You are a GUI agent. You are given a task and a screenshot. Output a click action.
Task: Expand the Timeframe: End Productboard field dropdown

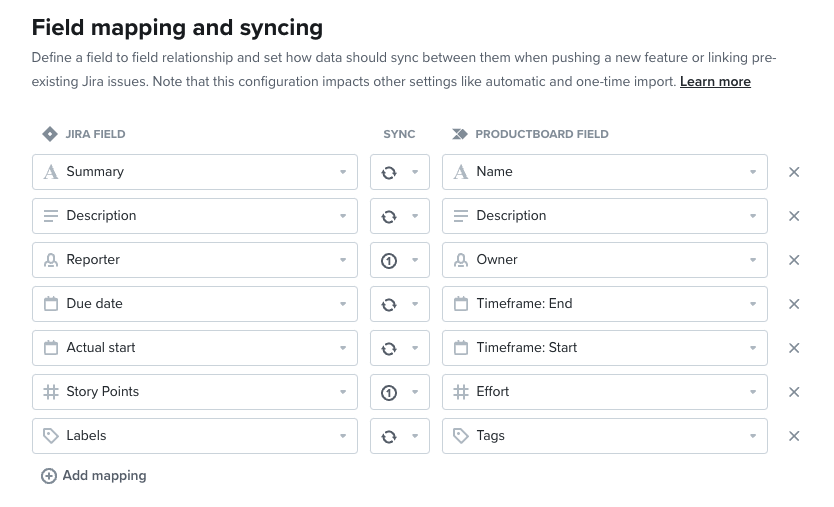(x=605, y=304)
